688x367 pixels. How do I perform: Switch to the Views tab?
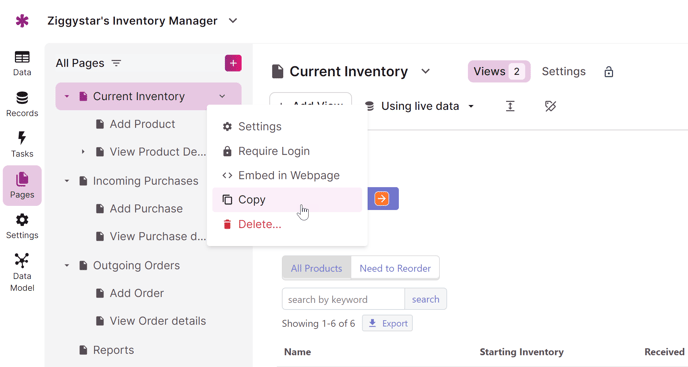click(x=499, y=72)
